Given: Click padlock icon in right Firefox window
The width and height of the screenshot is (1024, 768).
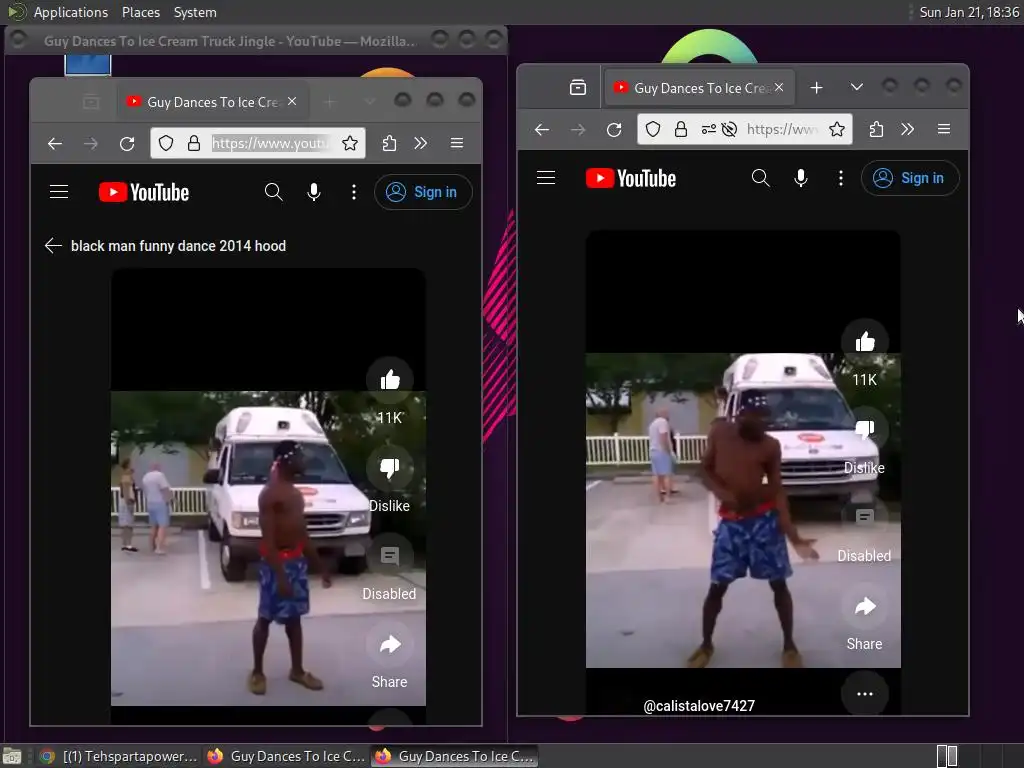Looking at the screenshot, I should 681,129.
